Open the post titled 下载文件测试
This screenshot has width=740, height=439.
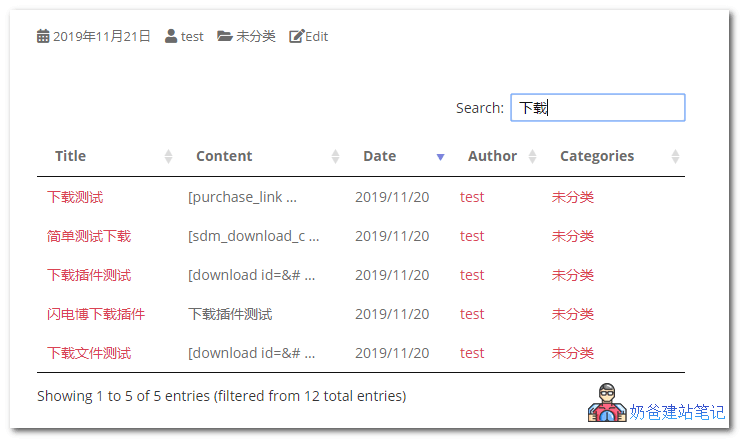click(x=89, y=353)
